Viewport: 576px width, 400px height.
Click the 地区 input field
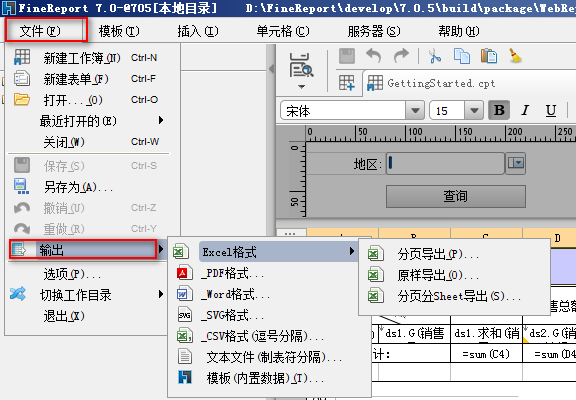[x=445, y=163]
